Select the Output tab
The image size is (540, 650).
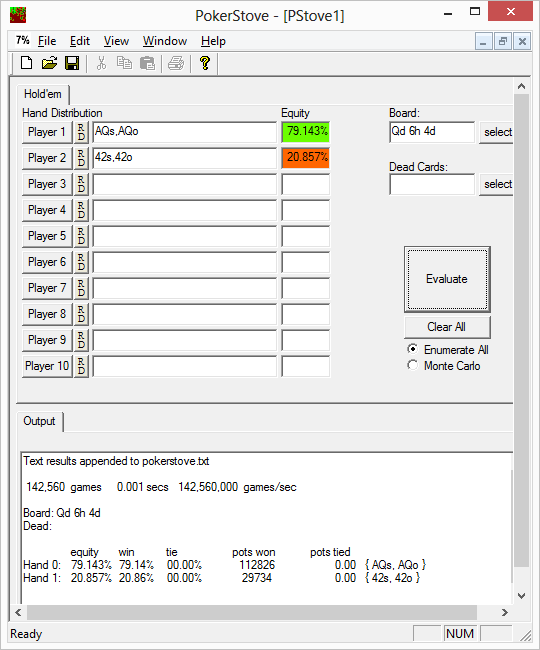[x=39, y=421]
